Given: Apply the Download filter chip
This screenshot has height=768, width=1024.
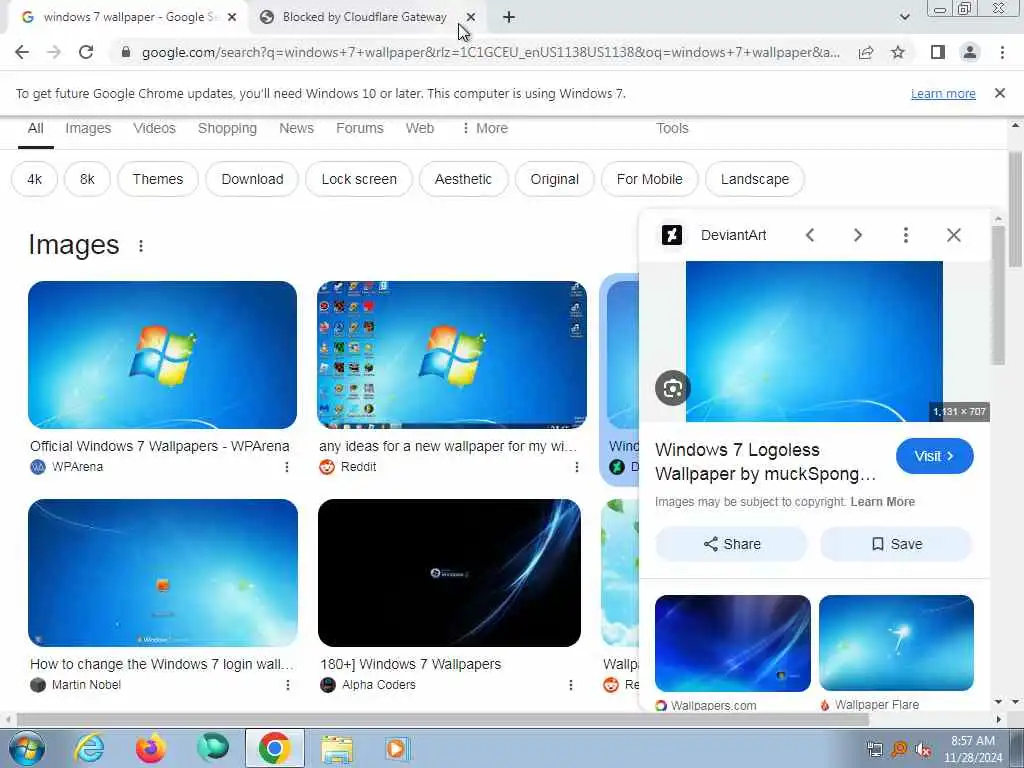Looking at the screenshot, I should pos(252,179).
